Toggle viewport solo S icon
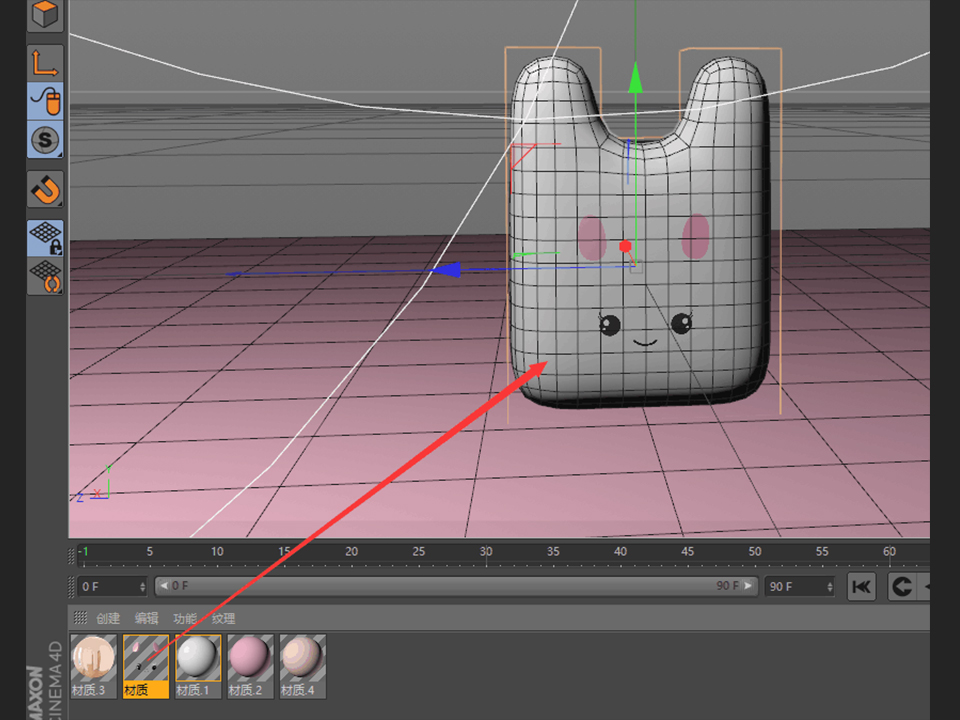 pyautogui.click(x=46, y=140)
